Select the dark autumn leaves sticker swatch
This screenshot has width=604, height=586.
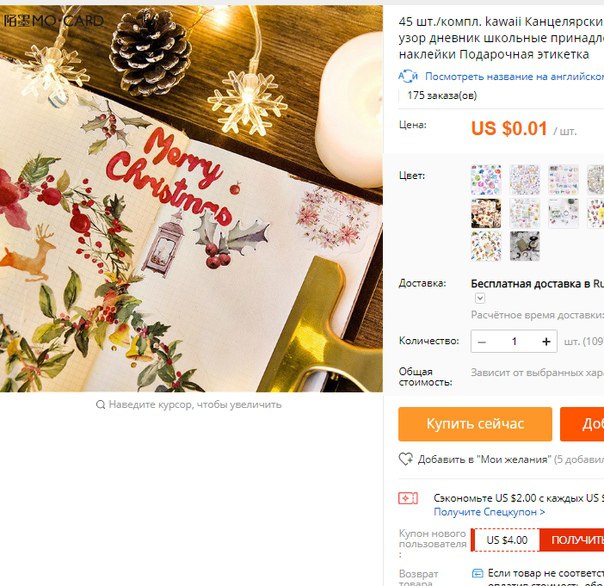(x=486, y=213)
